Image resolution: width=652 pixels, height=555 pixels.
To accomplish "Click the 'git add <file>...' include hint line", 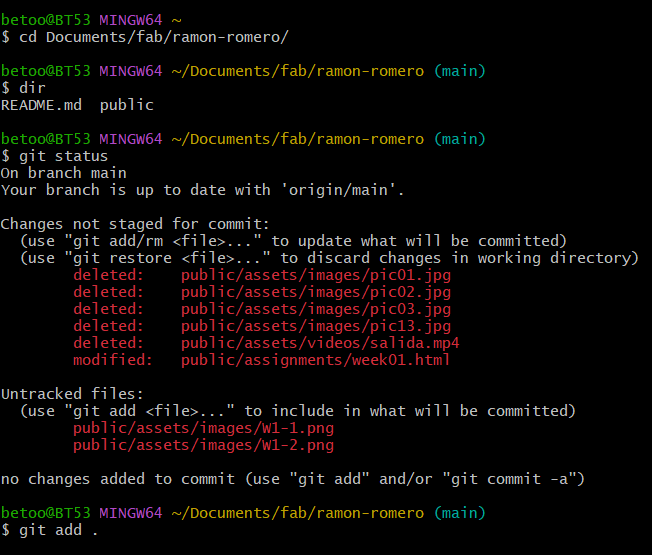I will (298, 411).
